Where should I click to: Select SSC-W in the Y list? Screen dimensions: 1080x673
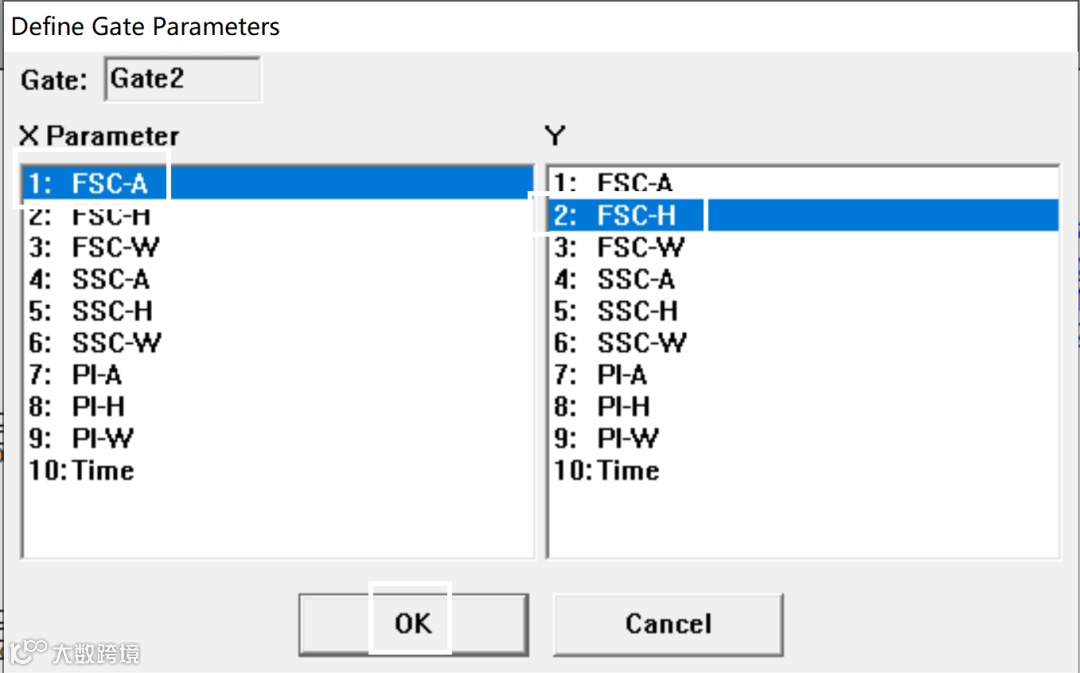coord(642,343)
